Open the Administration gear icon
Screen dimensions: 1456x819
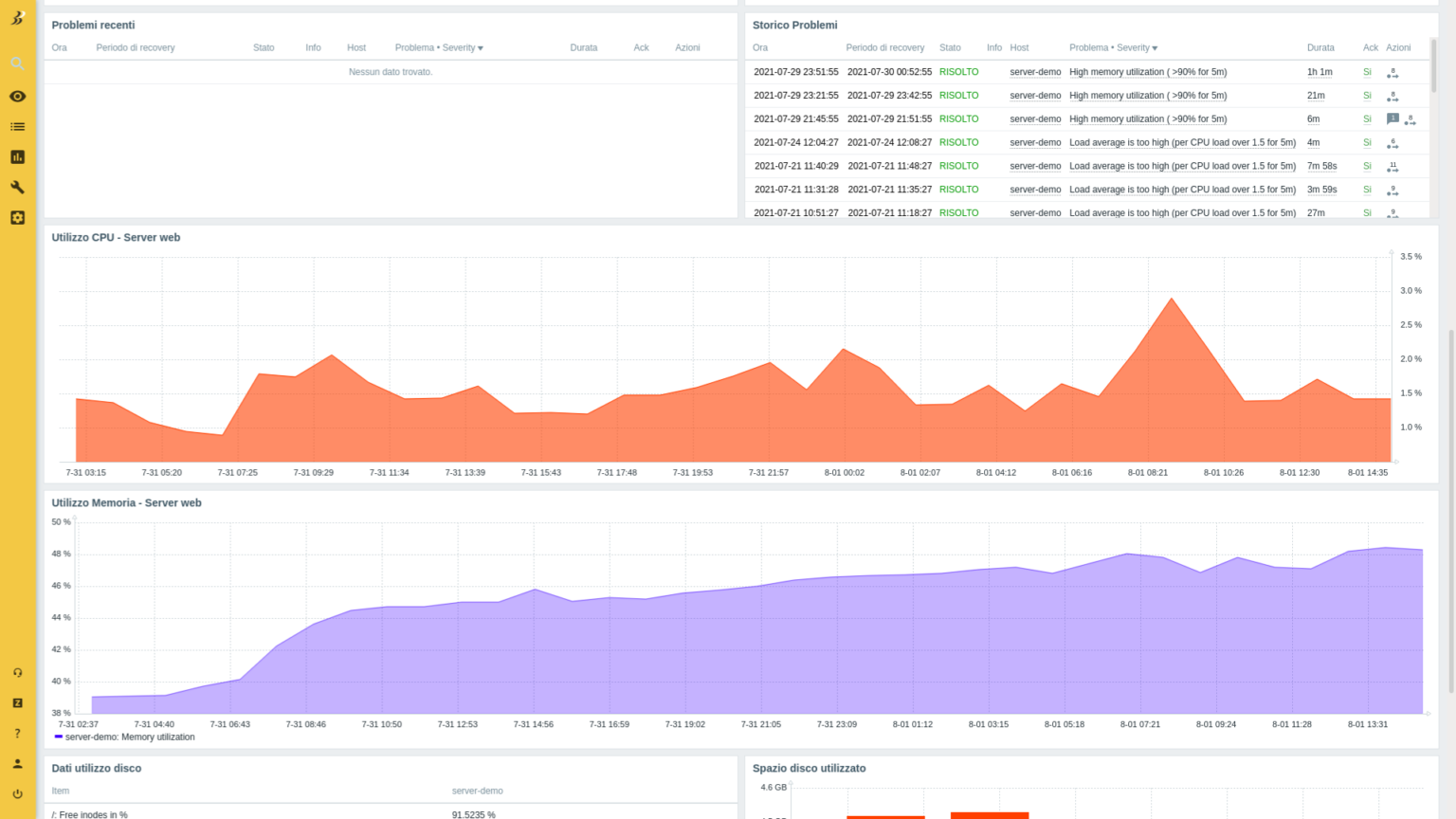click(17, 218)
